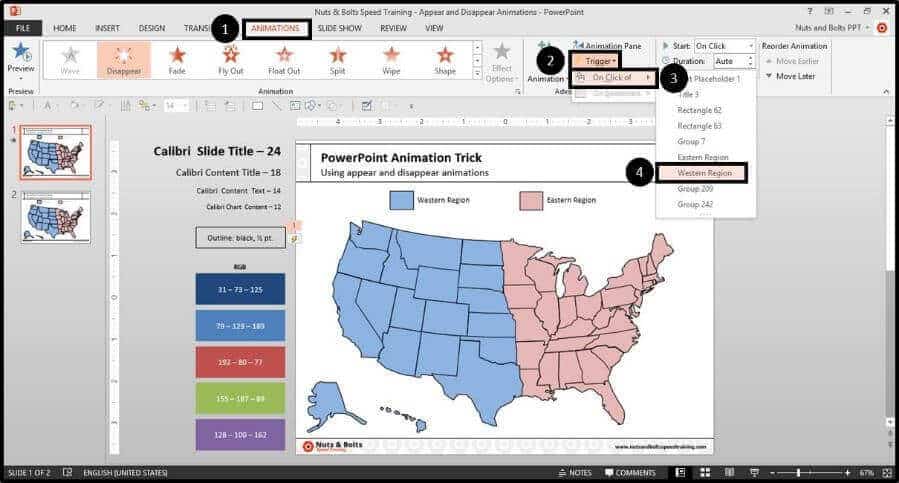Select the red 192-80-77 color box
The image size is (899, 483).
pos(240,362)
